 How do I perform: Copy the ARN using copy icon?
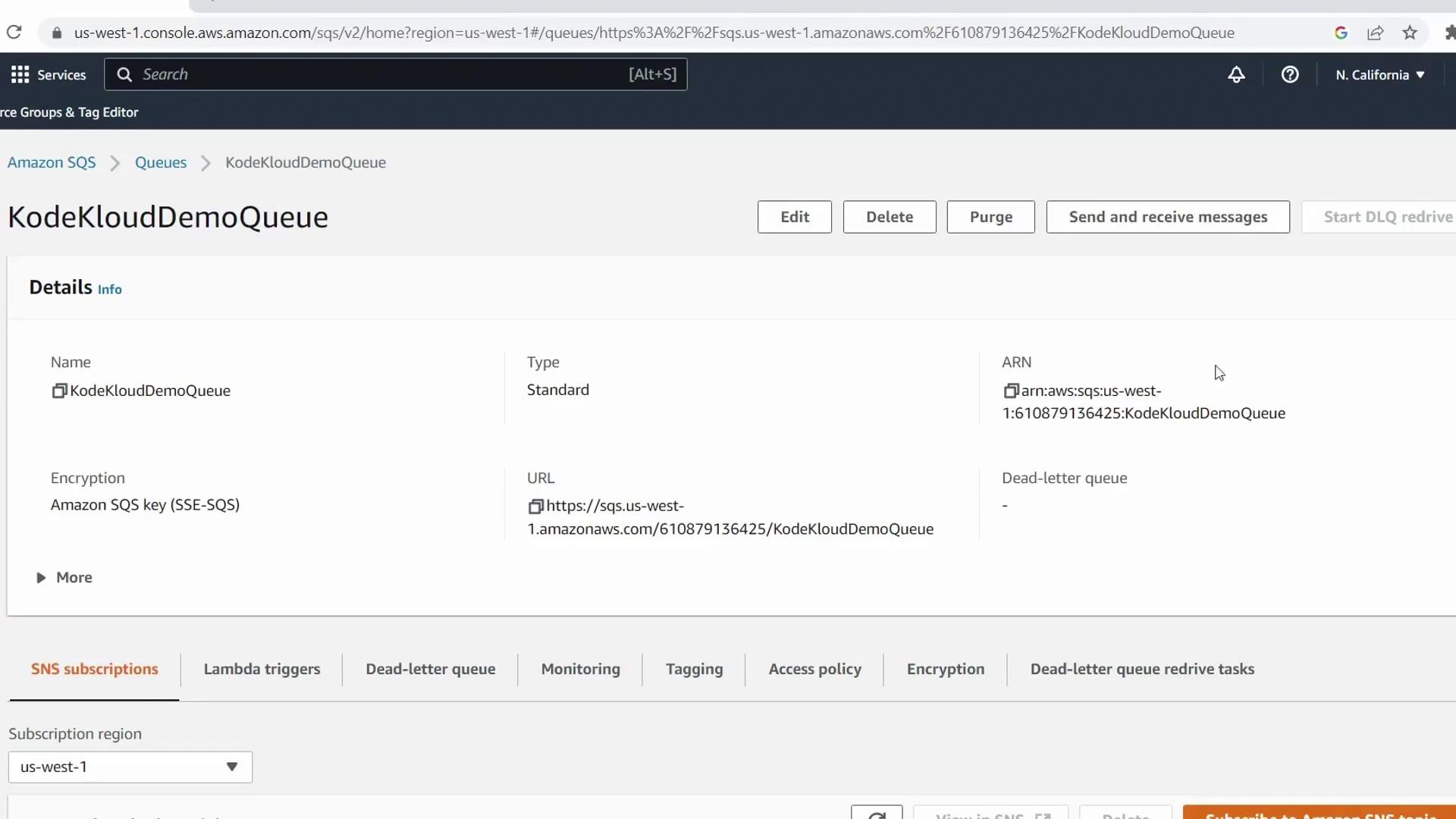tap(1010, 391)
